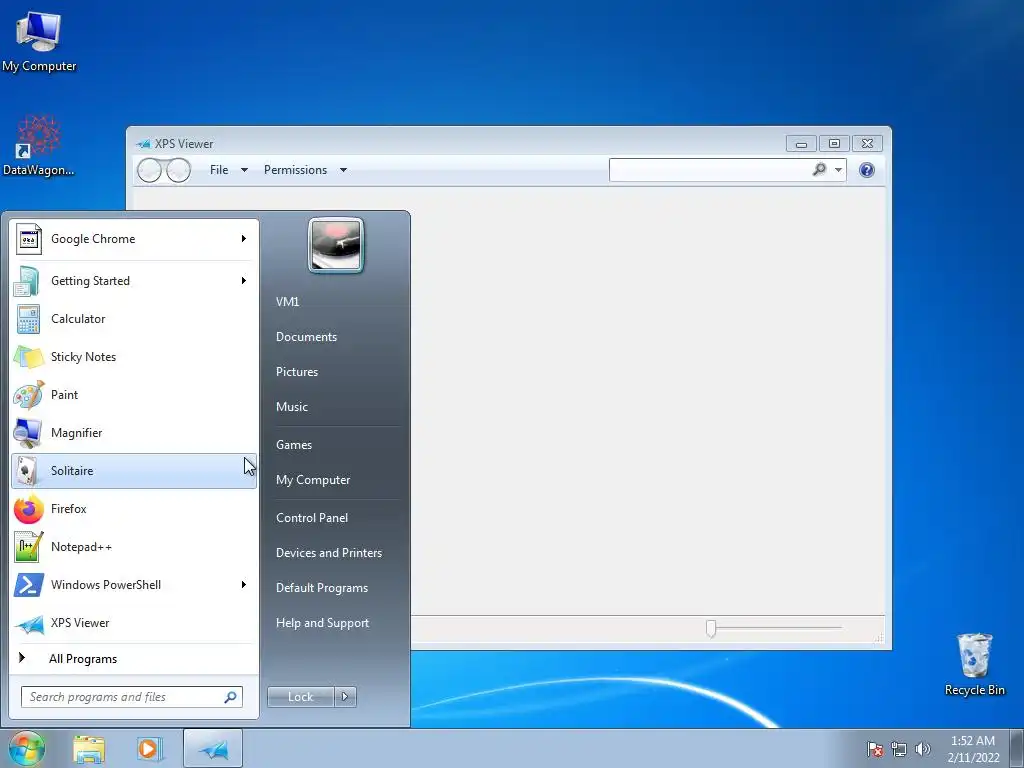Click the network tray icon
The width and height of the screenshot is (1024, 768).
coord(899,749)
